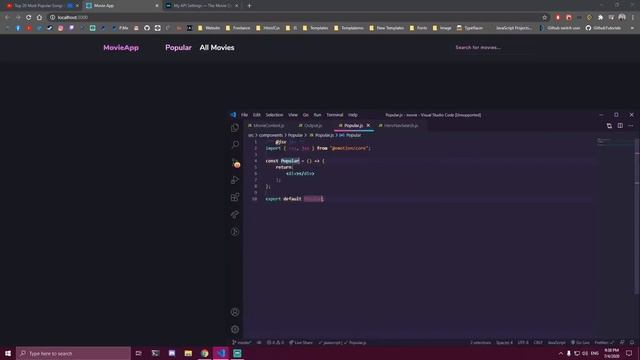640x360 pixels.
Task: Open the Templates bookmark folder
Action: pos(316,28)
